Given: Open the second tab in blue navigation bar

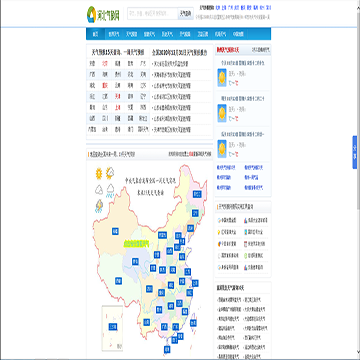Looking at the screenshot, I should (114, 34).
